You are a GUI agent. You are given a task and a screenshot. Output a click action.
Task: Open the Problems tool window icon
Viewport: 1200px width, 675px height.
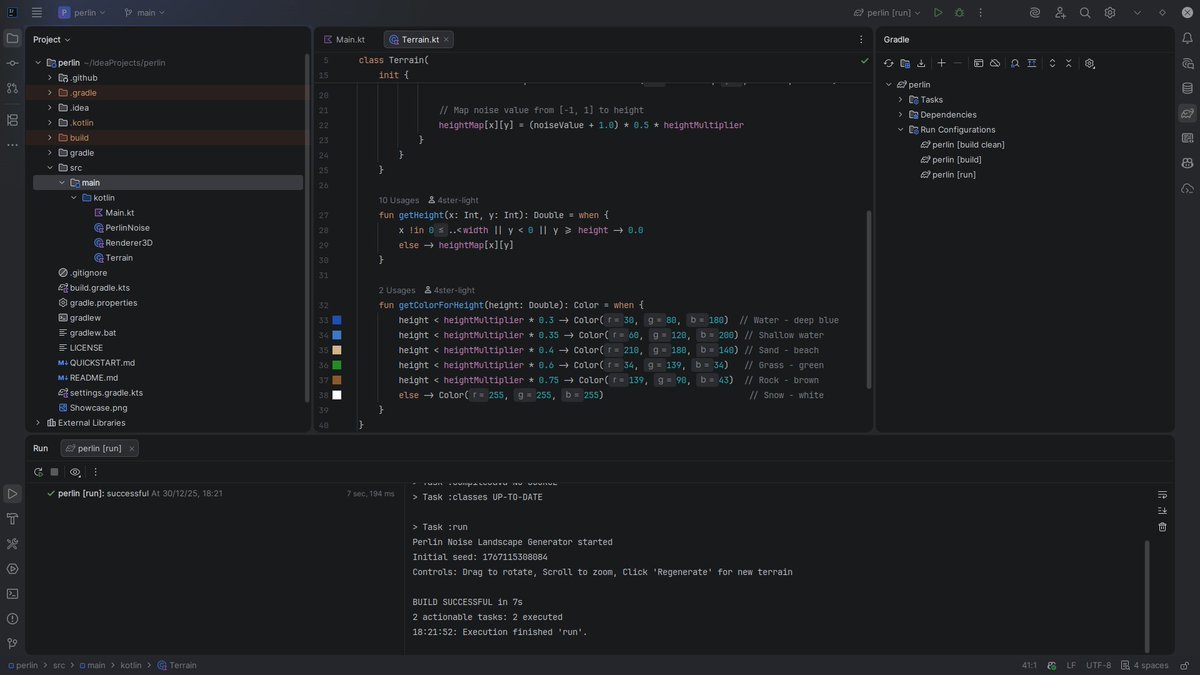coord(12,619)
